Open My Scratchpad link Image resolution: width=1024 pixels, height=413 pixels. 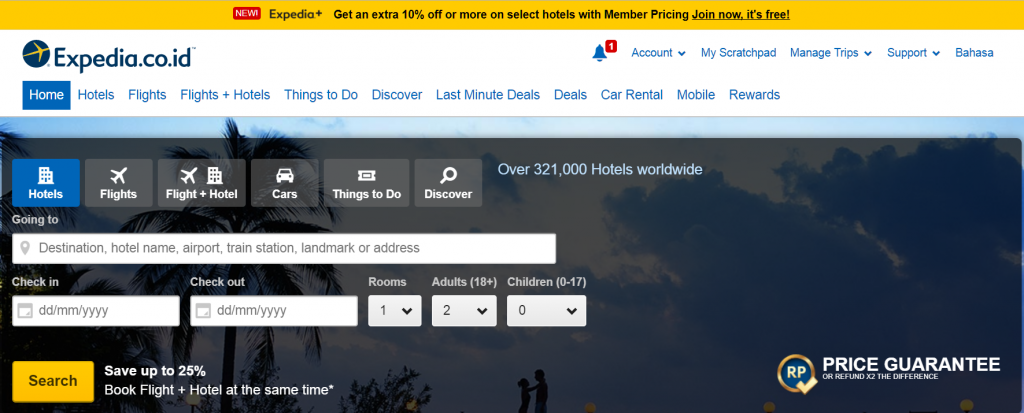click(x=739, y=53)
